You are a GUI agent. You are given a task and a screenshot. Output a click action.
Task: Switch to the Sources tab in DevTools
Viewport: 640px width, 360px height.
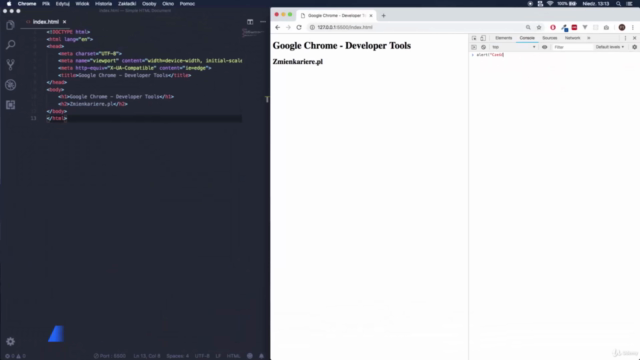(x=549, y=38)
